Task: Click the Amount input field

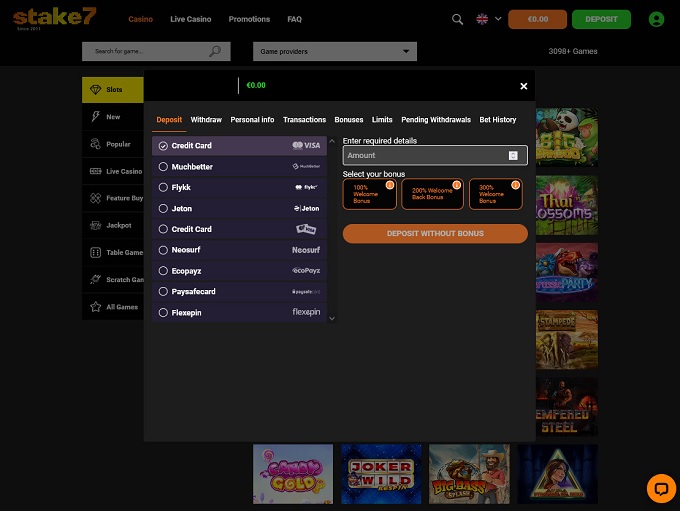Action: 425,155
